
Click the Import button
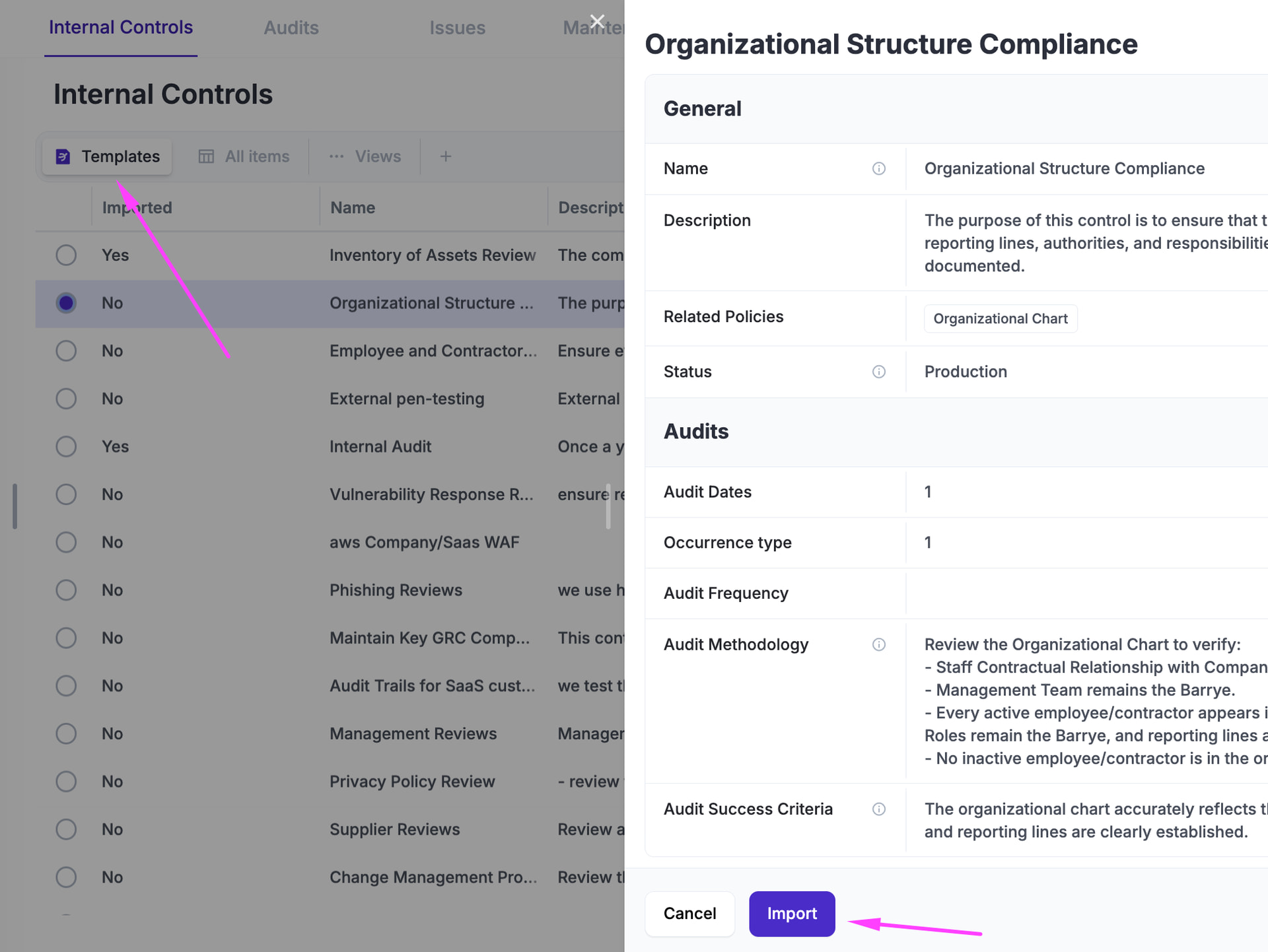pyautogui.click(x=792, y=914)
